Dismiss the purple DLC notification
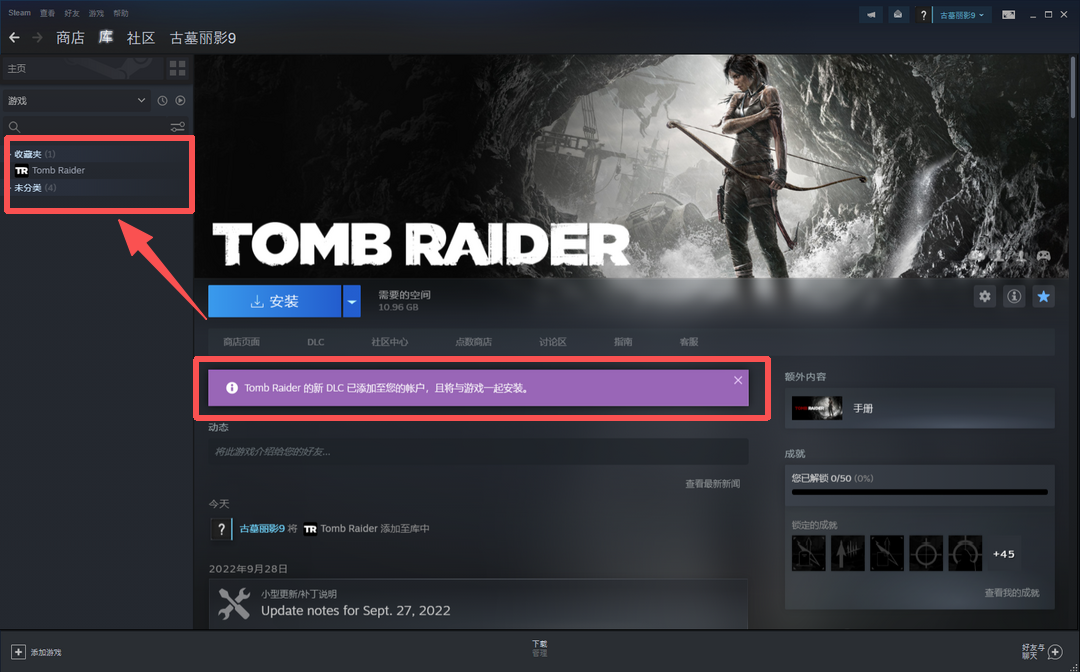The width and height of the screenshot is (1080, 672). pyautogui.click(x=738, y=380)
